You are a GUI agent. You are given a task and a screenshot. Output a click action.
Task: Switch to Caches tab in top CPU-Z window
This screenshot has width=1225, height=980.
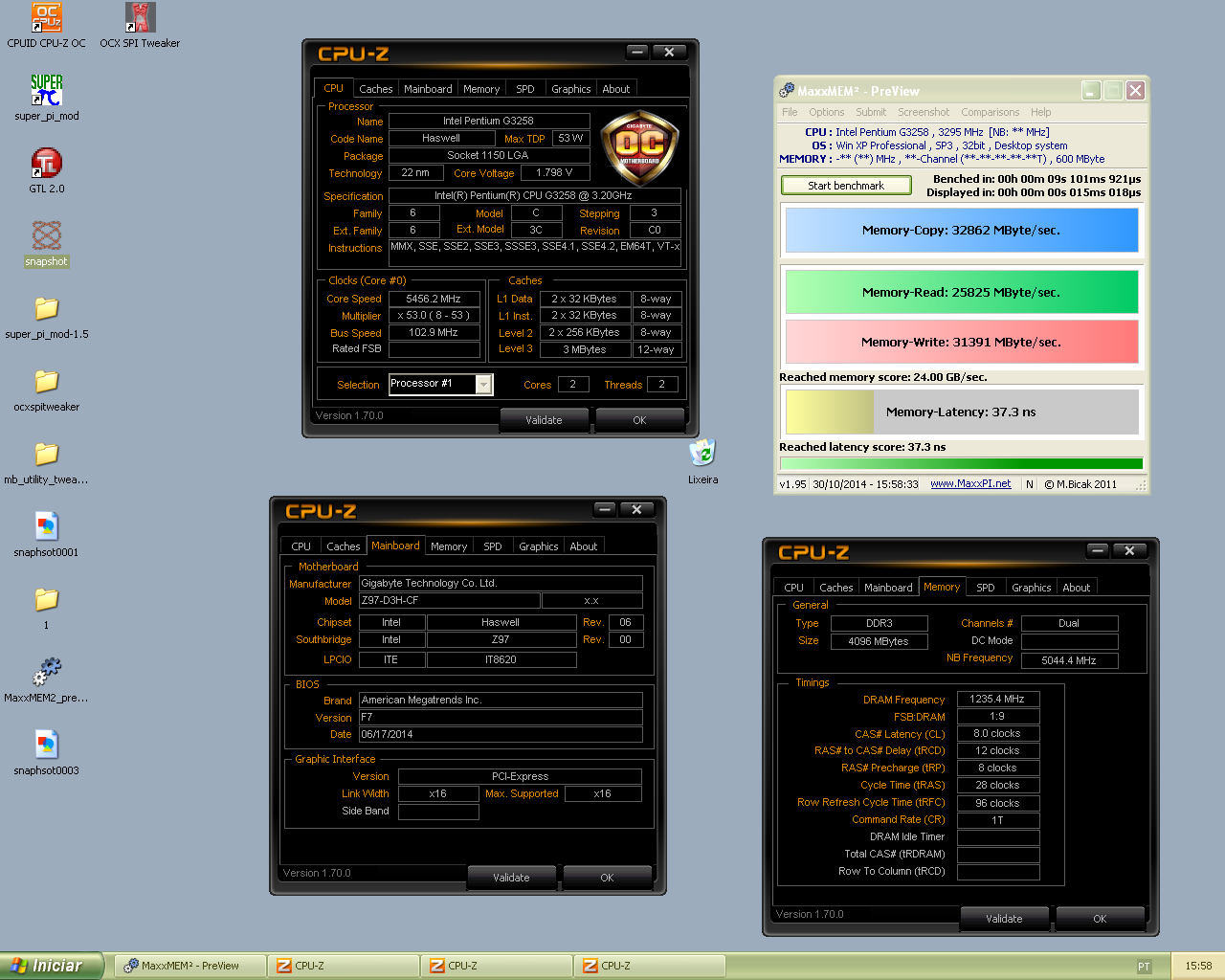click(375, 89)
